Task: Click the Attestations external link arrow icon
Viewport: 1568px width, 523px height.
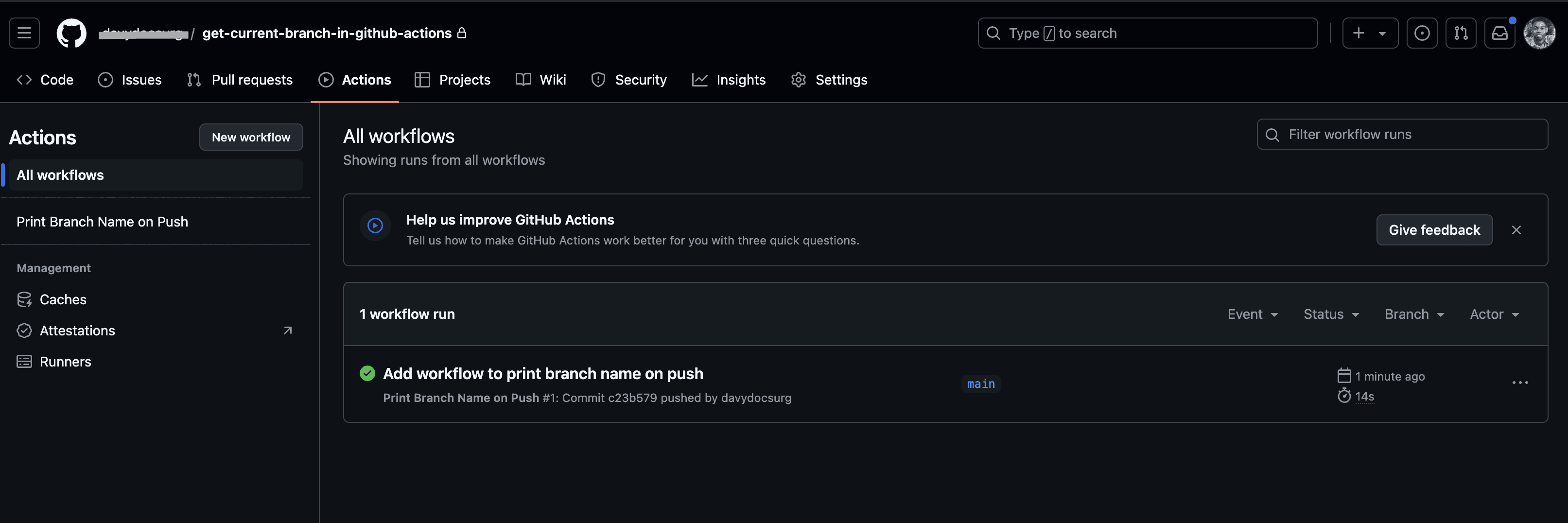Action: tap(288, 331)
